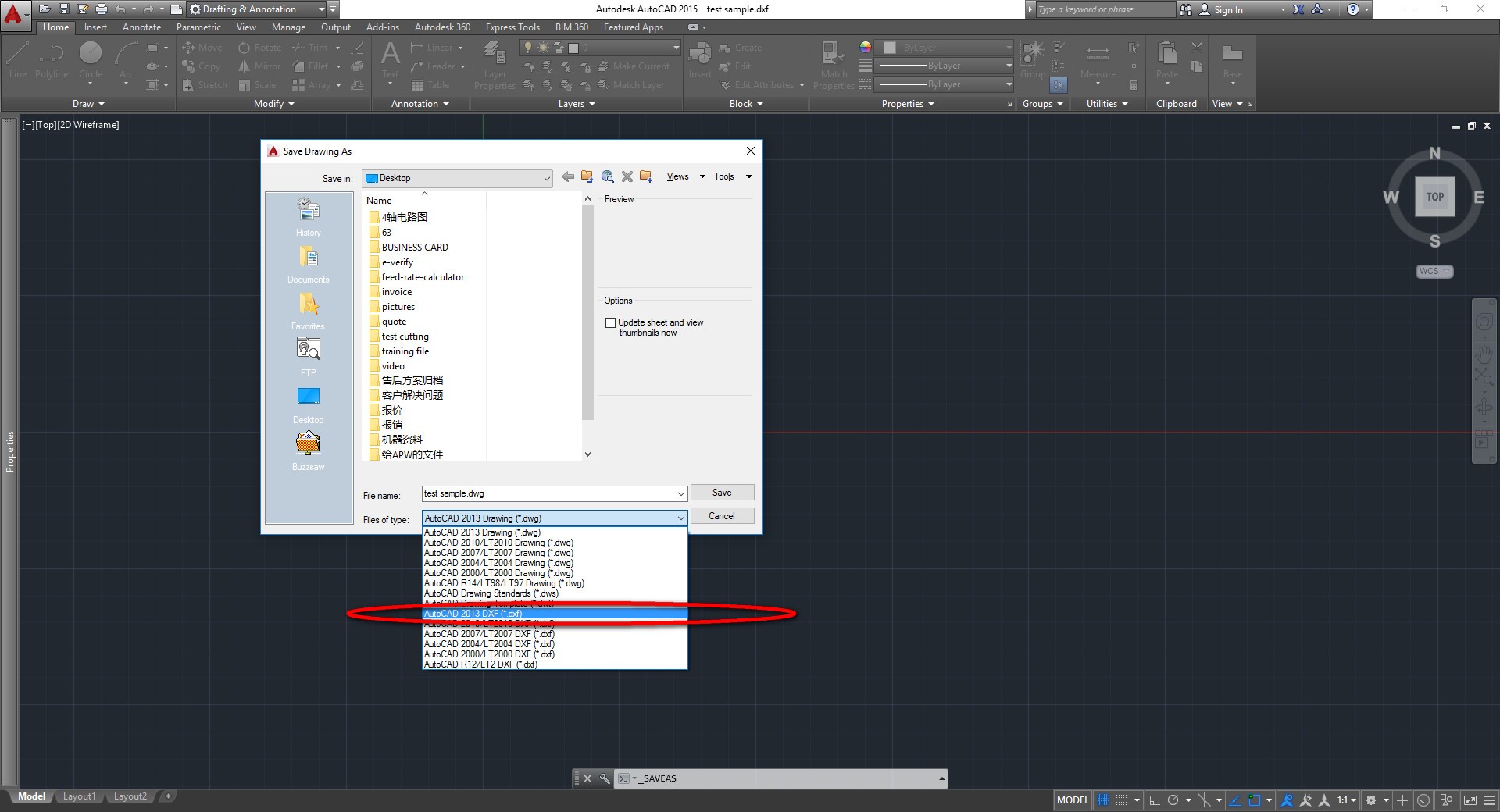Open the WCS coordinate system menu
The width and height of the screenshot is (1500, 812).
[1434, 272]
